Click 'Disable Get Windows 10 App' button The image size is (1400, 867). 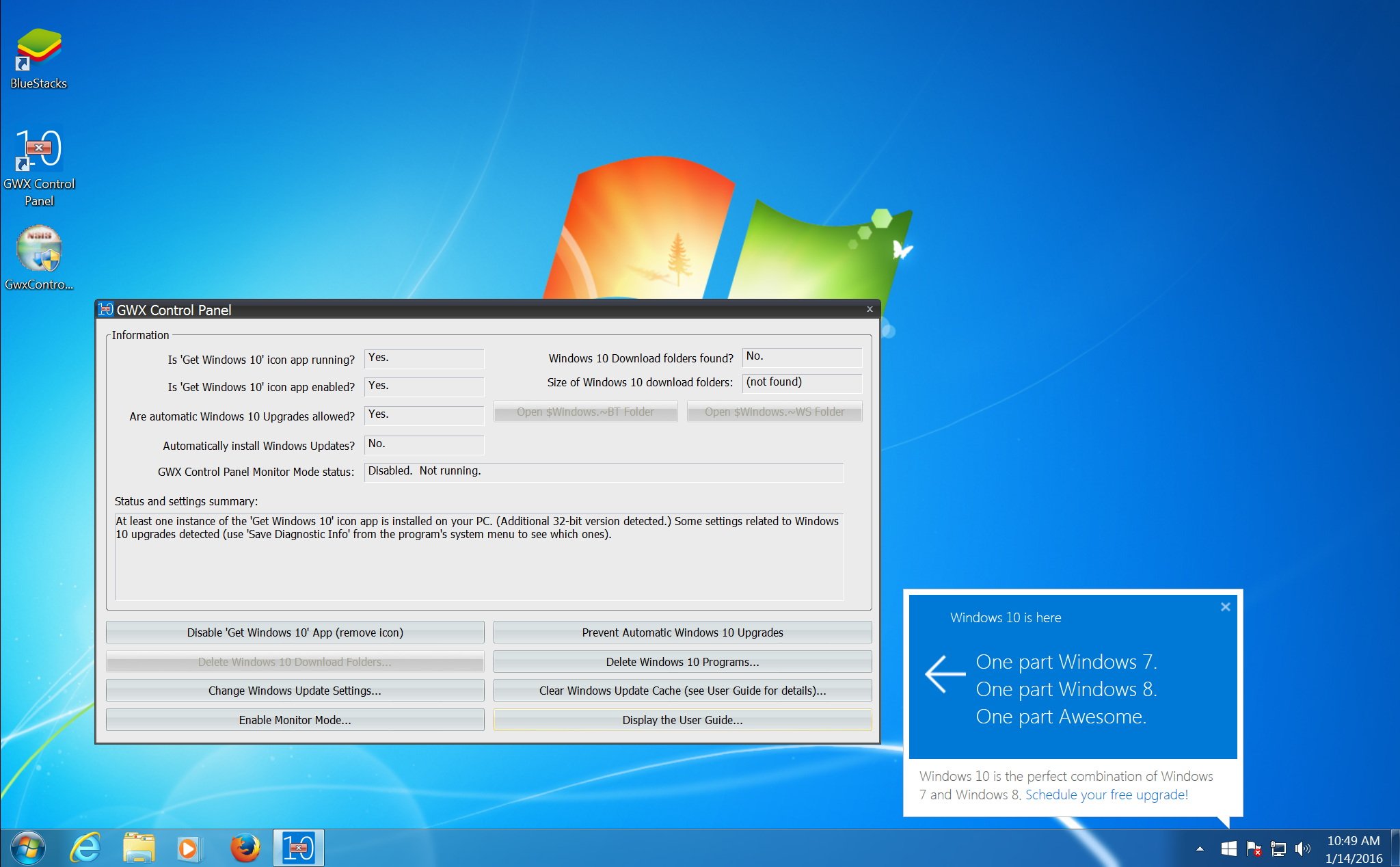click(293, 631)
